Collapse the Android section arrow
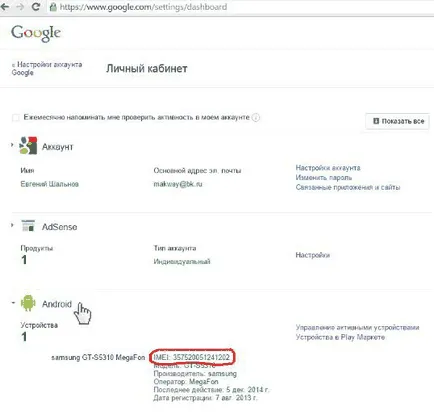The image size is (434, 419). pyautogui.click(x=13, y=303)
